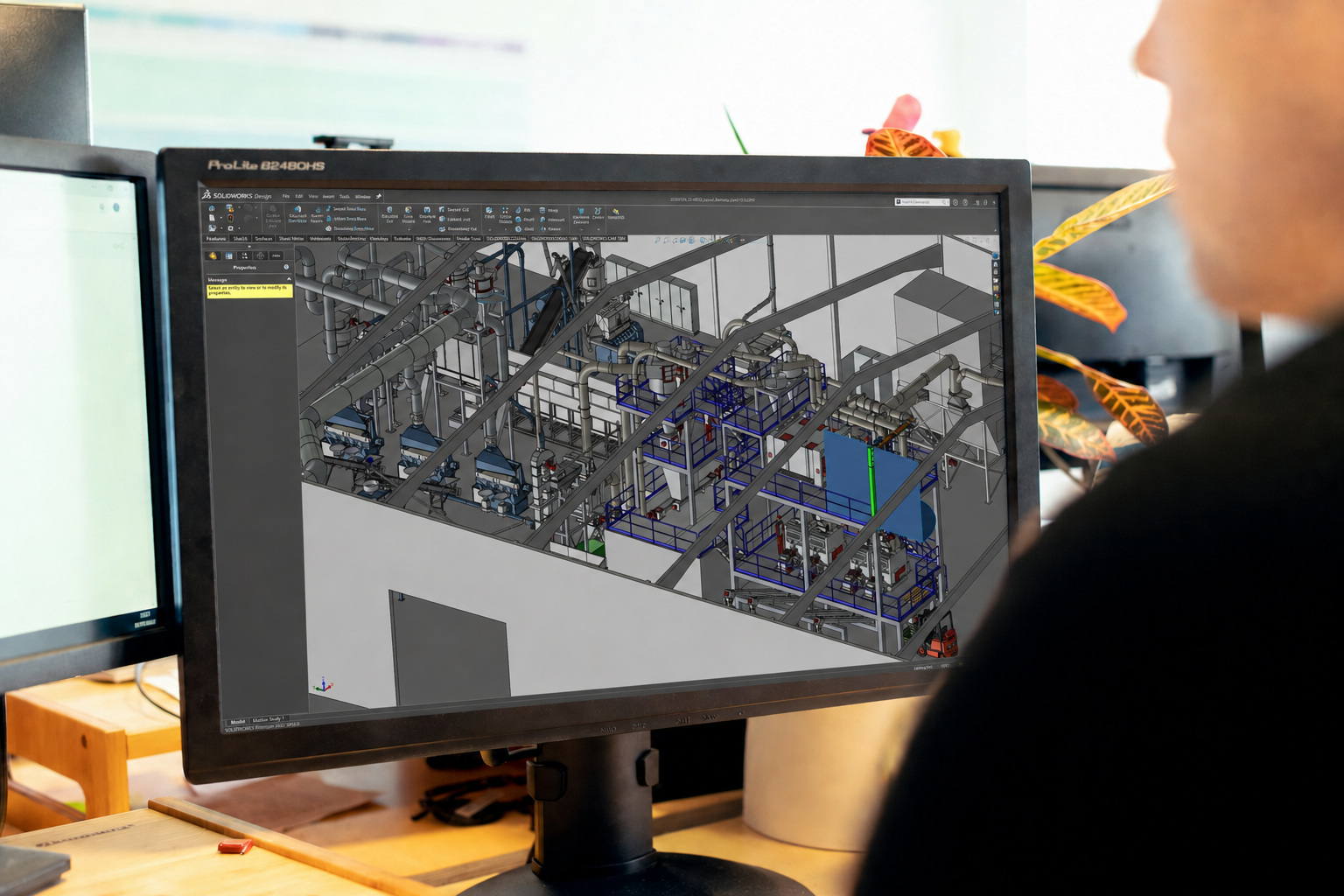
Task: Switch to the Surfaces ribbon tab
Action: click(263, 238)
